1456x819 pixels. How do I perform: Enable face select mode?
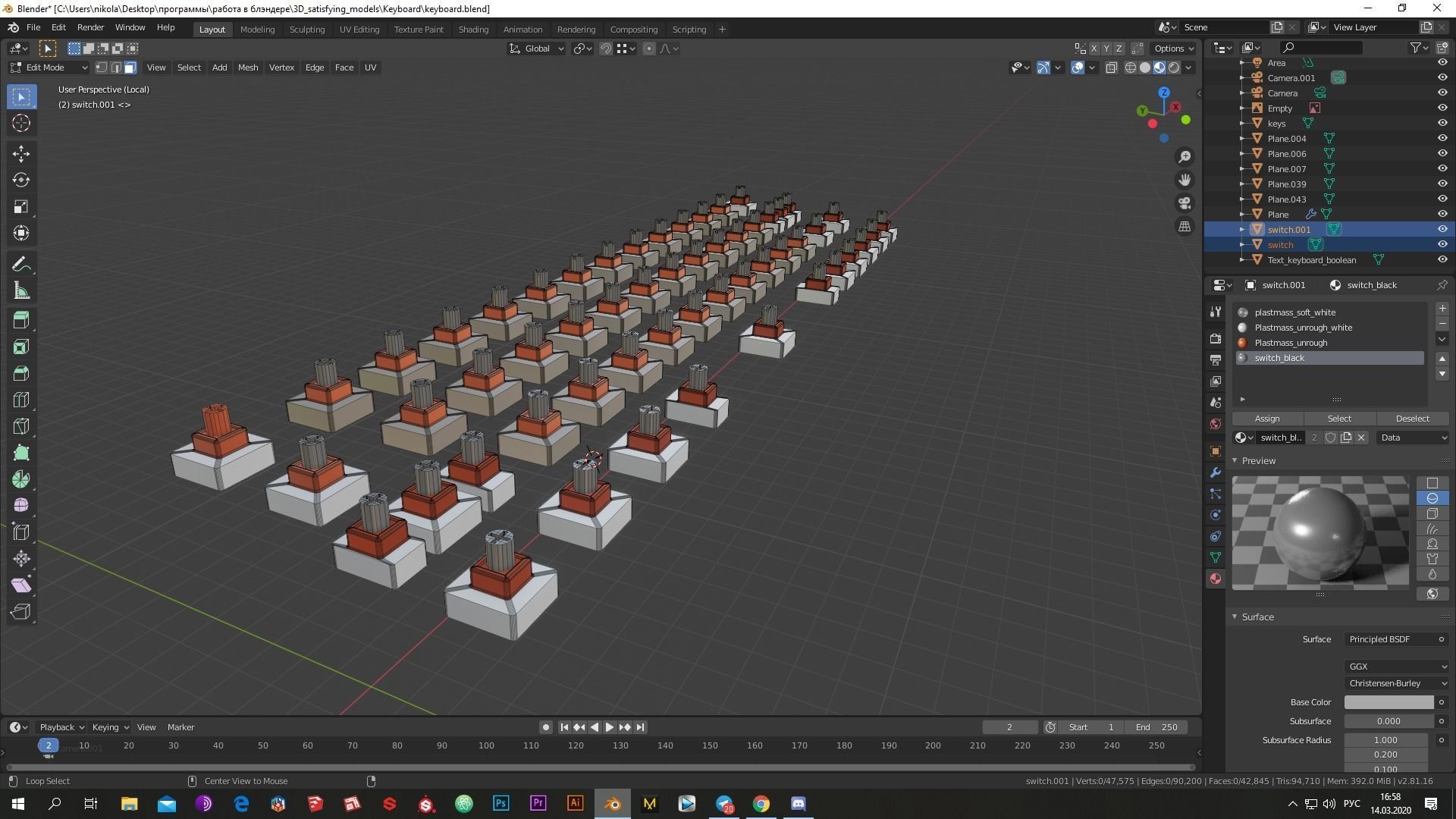point(130,67)
